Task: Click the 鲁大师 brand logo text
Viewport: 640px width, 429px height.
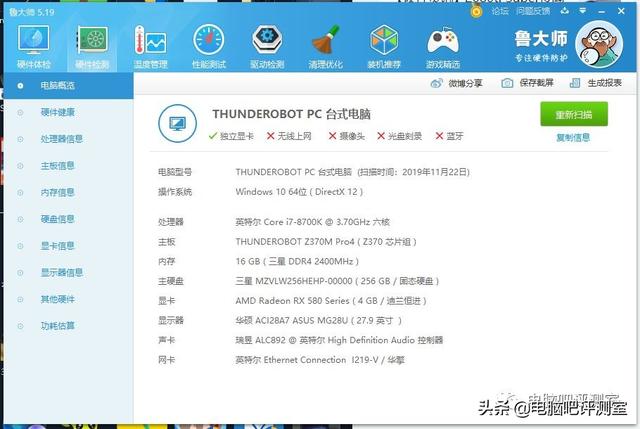Action: (x=541, y=39)
